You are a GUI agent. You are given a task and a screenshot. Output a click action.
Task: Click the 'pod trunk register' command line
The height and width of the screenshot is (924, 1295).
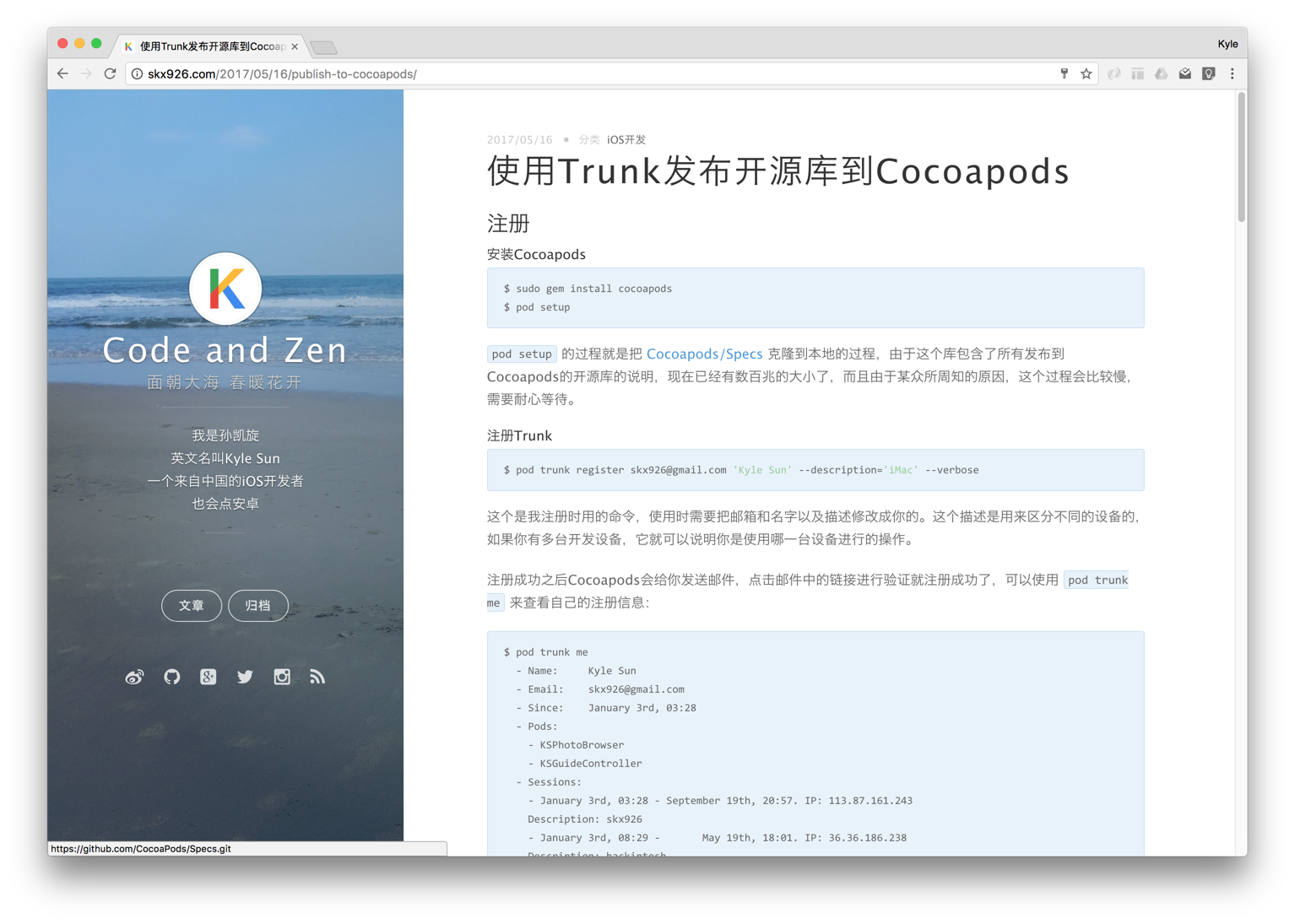pos(741,470)
